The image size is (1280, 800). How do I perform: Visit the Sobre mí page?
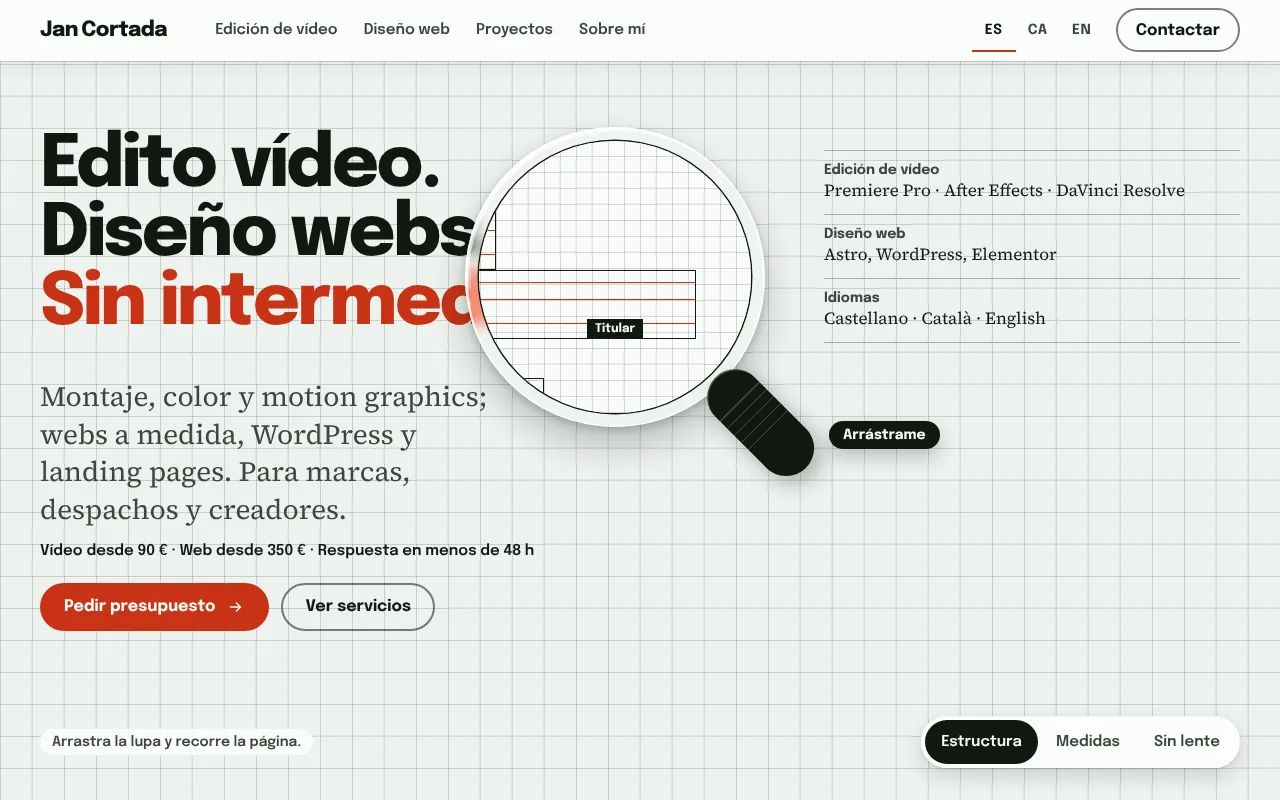pos(612,29)
